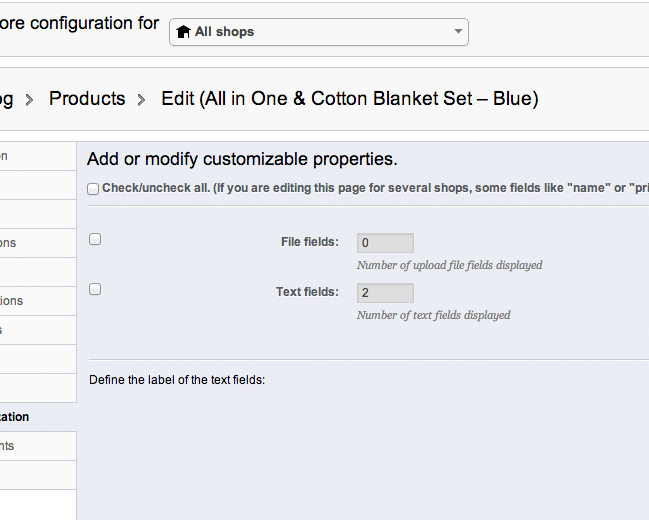The height and width of the screenshot is (520, 649).
Task: Click the 'Add or modify customizable properties' heading
Action: point(242,159)
